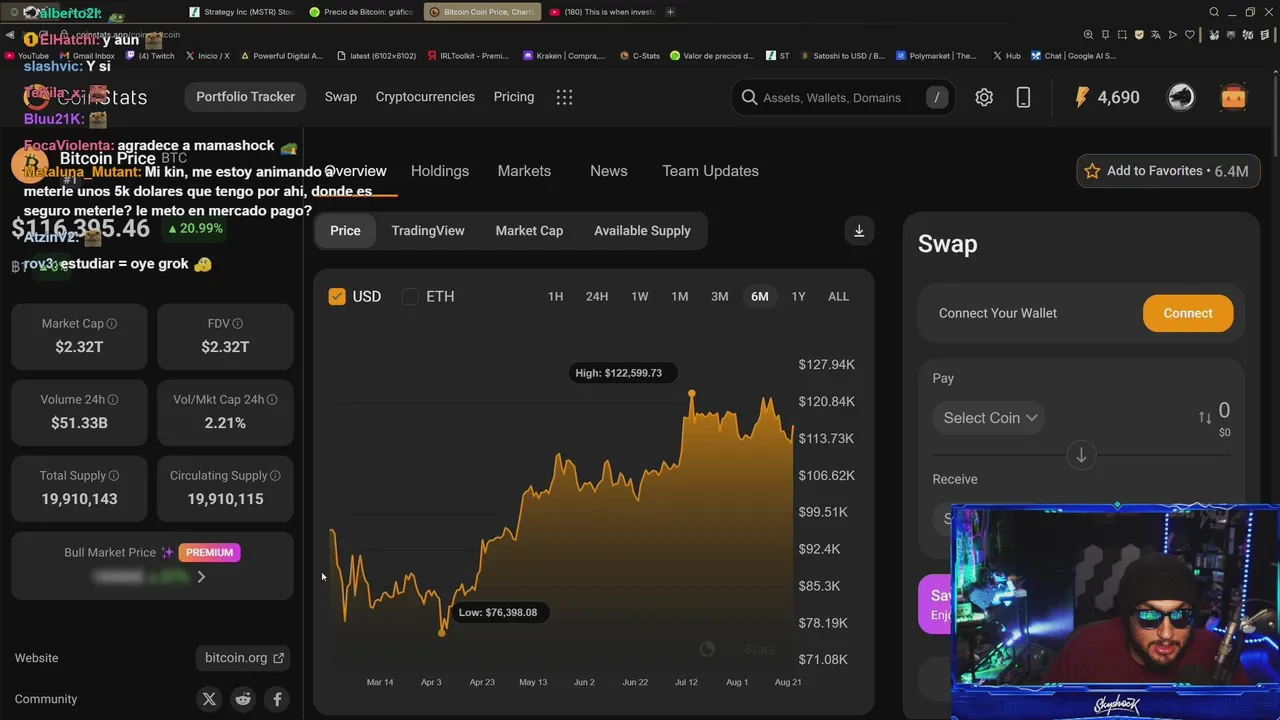Switch to the Holdings tab

(440, 171)
